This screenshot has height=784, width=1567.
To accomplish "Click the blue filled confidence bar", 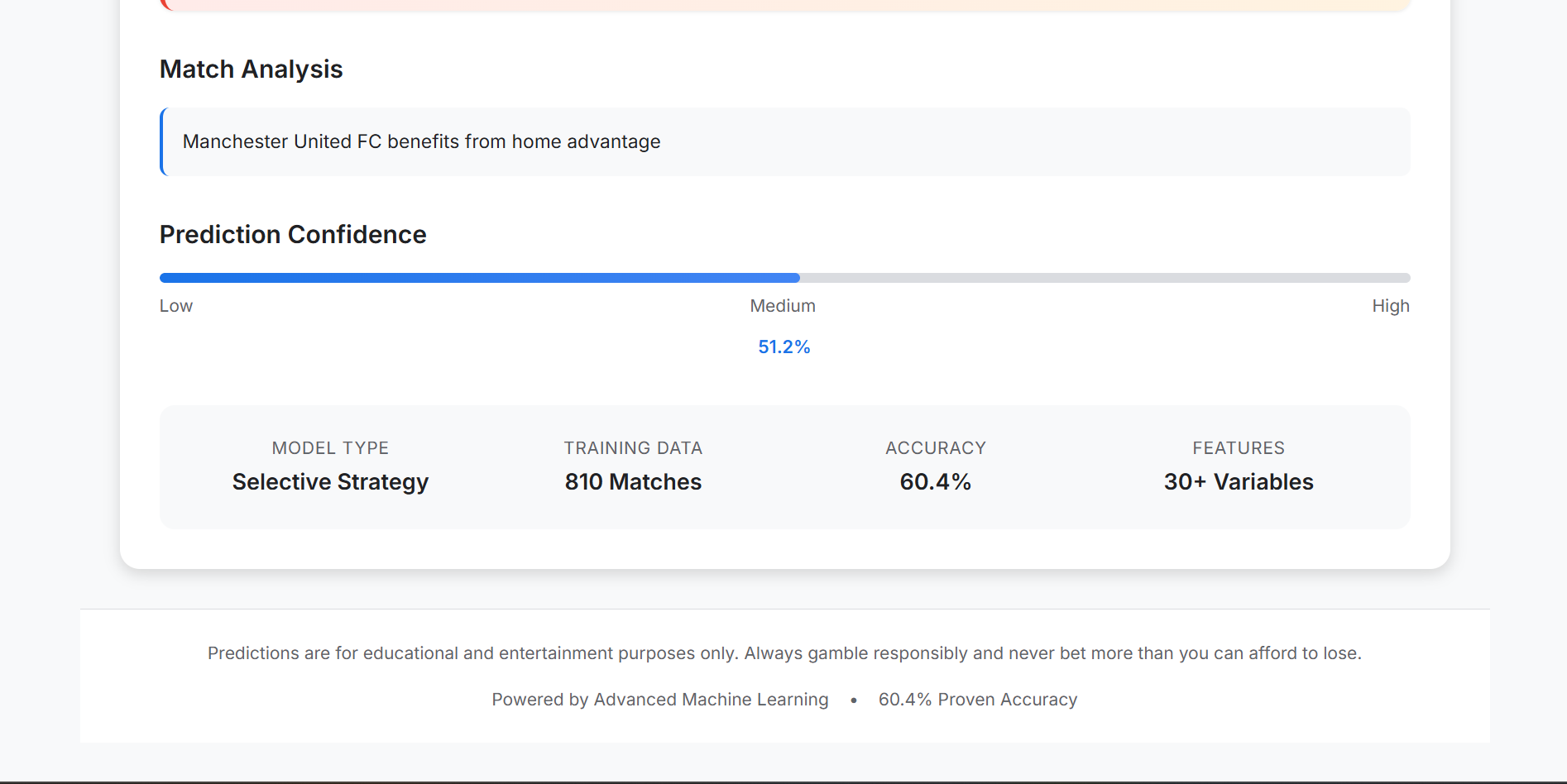I will [480, 278].
